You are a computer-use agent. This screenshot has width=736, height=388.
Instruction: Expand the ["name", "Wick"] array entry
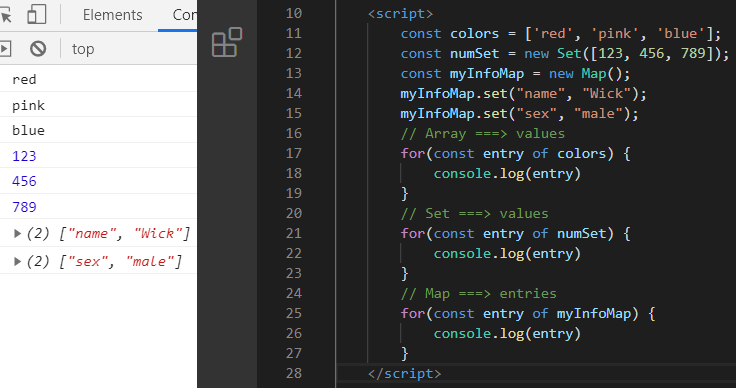point(17,233)
